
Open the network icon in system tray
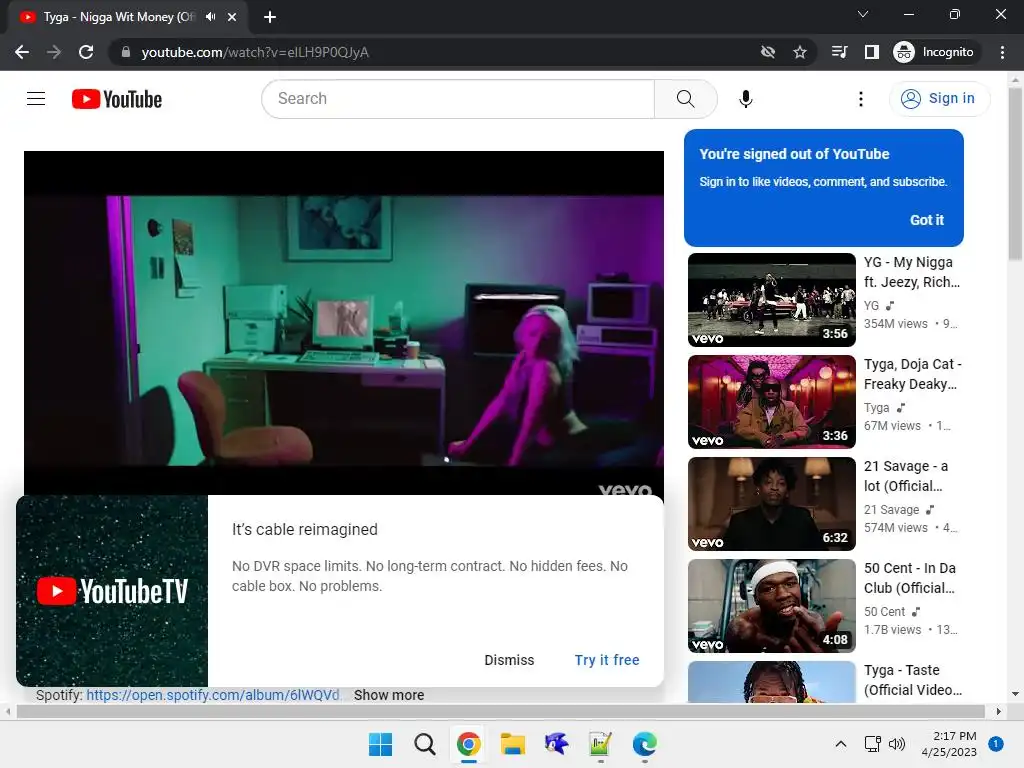click(x=872, y=744)
